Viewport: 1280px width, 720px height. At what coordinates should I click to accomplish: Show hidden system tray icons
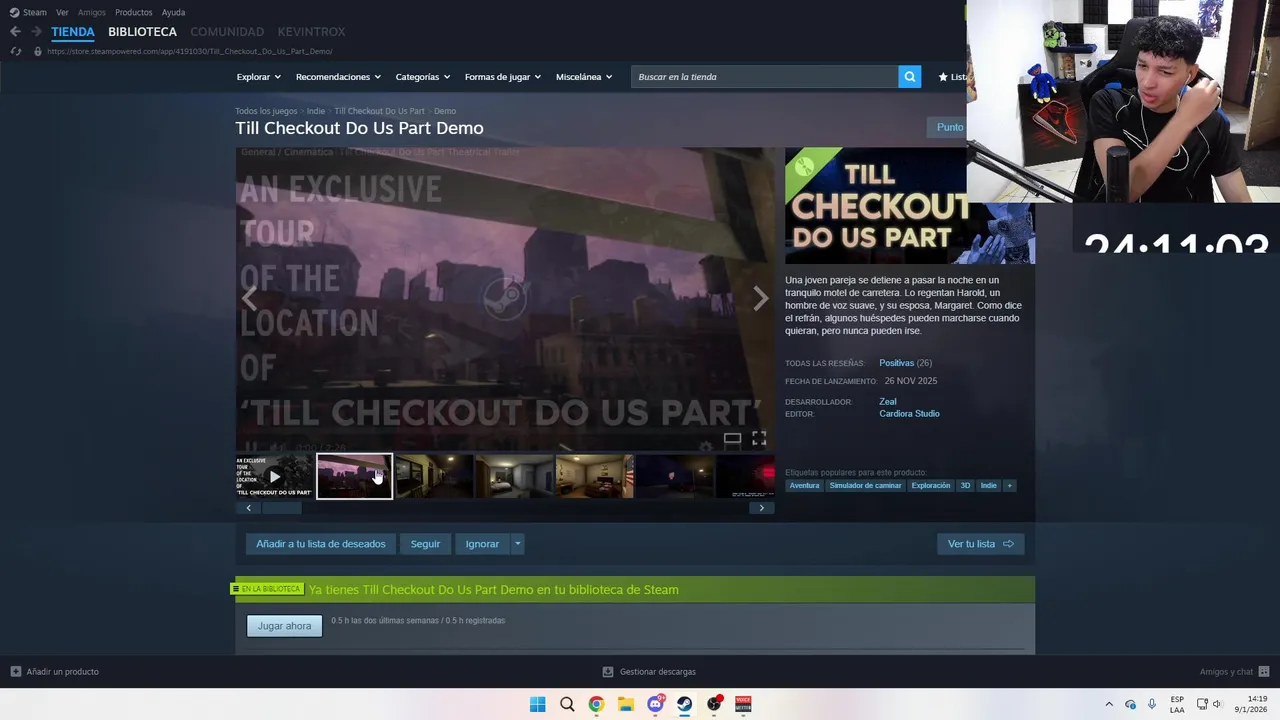[1108, 704]
